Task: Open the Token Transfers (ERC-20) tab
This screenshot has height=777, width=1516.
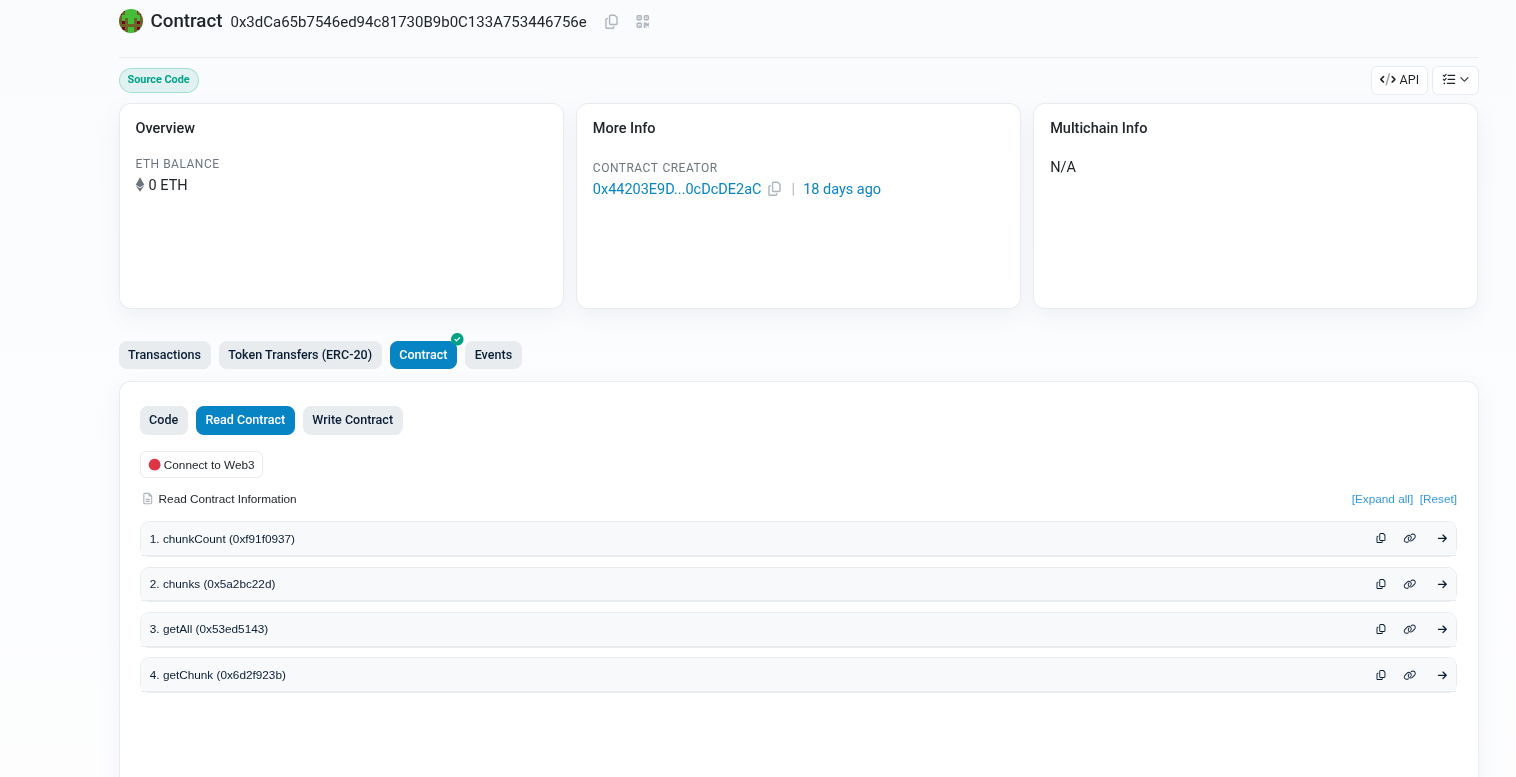Action: pos(300,355)
